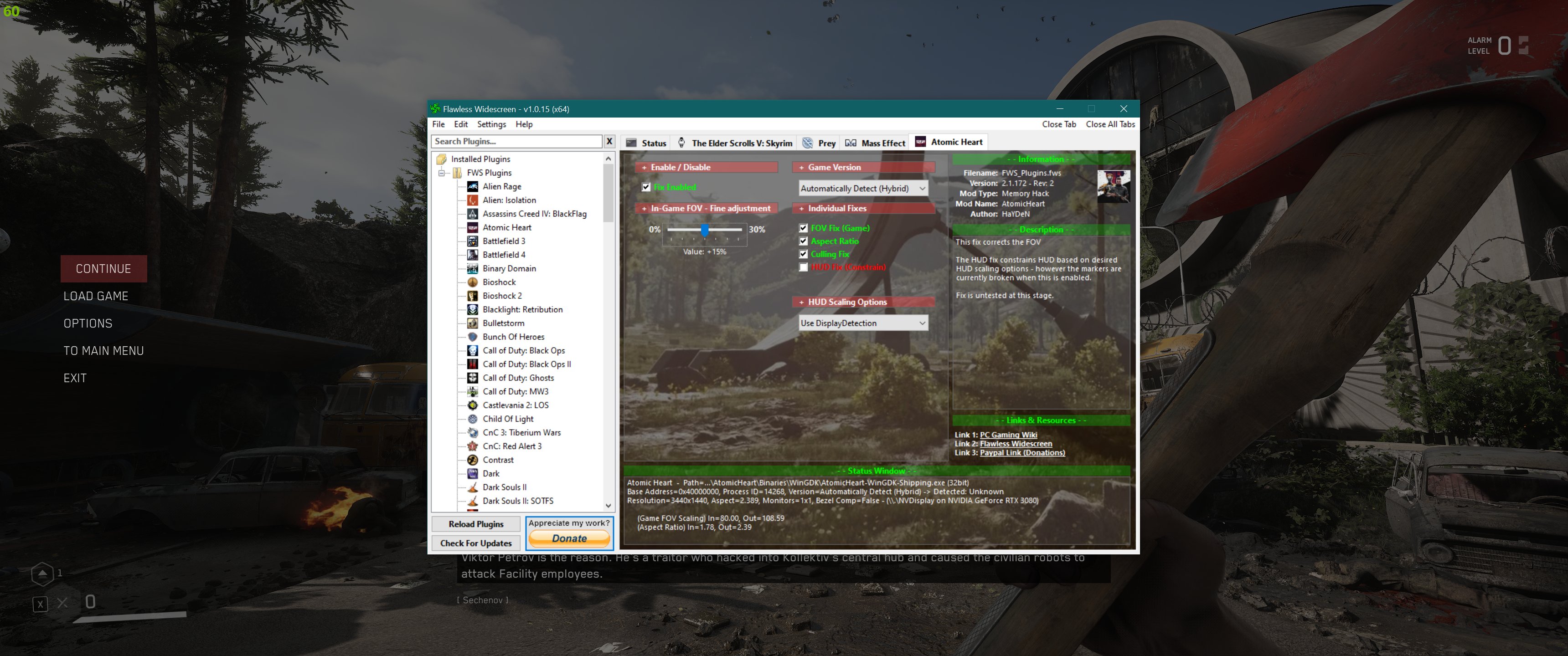
Task: Select the Alien: Isolation plugin icon
Action: (x=472, y=200)
